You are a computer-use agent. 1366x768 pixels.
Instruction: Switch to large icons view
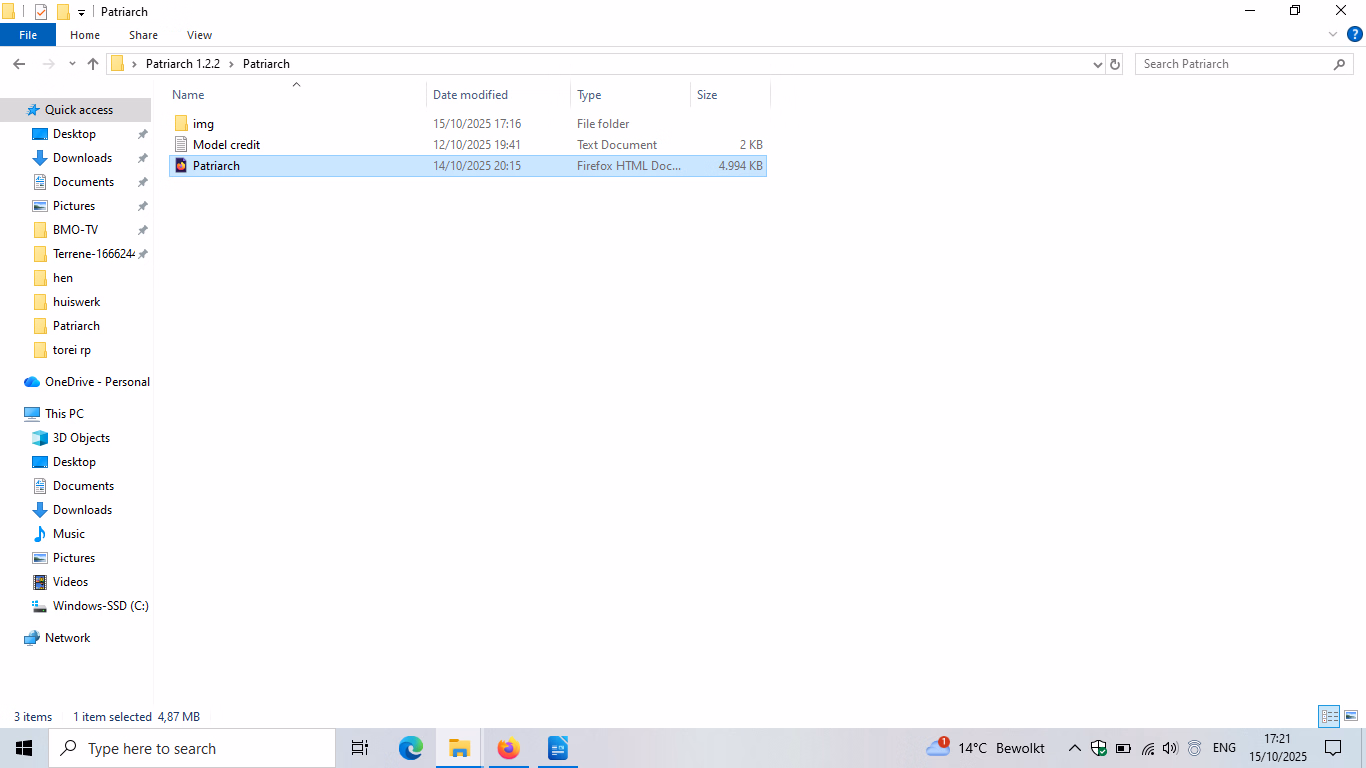1350,716
